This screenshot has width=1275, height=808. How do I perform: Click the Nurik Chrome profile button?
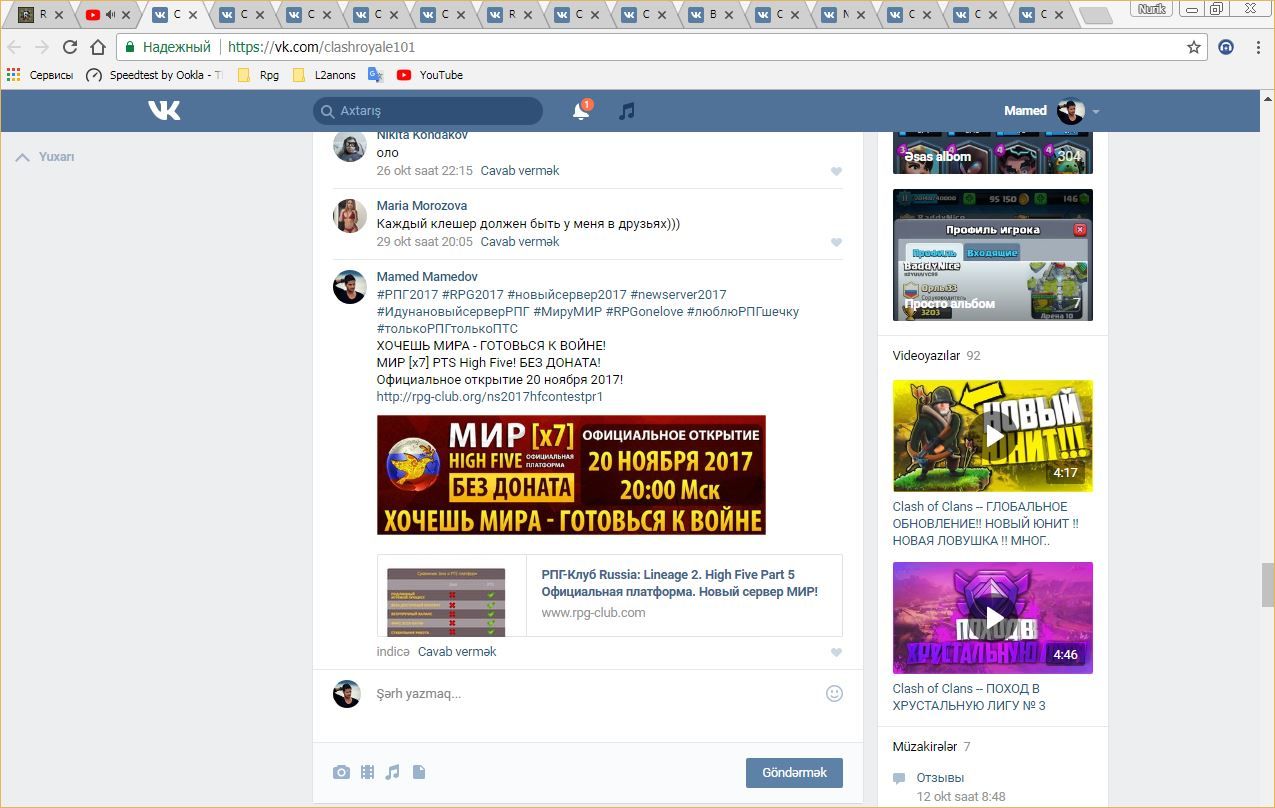[1150, 8]
